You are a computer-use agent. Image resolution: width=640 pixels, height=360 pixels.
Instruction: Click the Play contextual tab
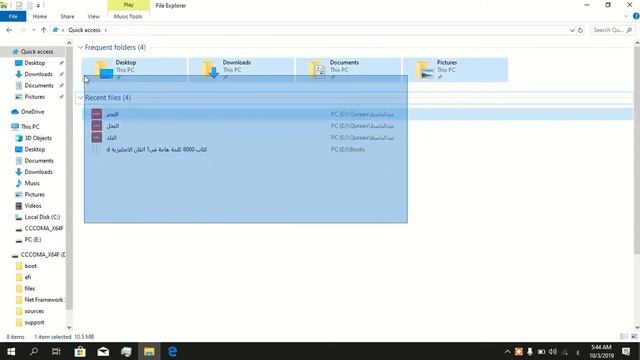129,5
